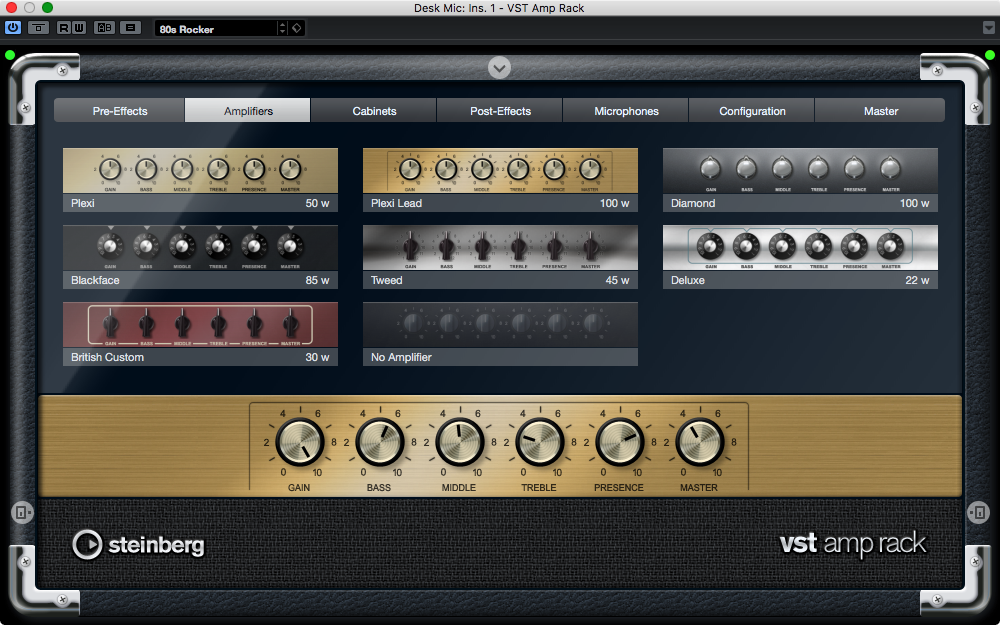Select the Diamond 100 w amplifier
1000x625 pixels.
click(800, 179)
